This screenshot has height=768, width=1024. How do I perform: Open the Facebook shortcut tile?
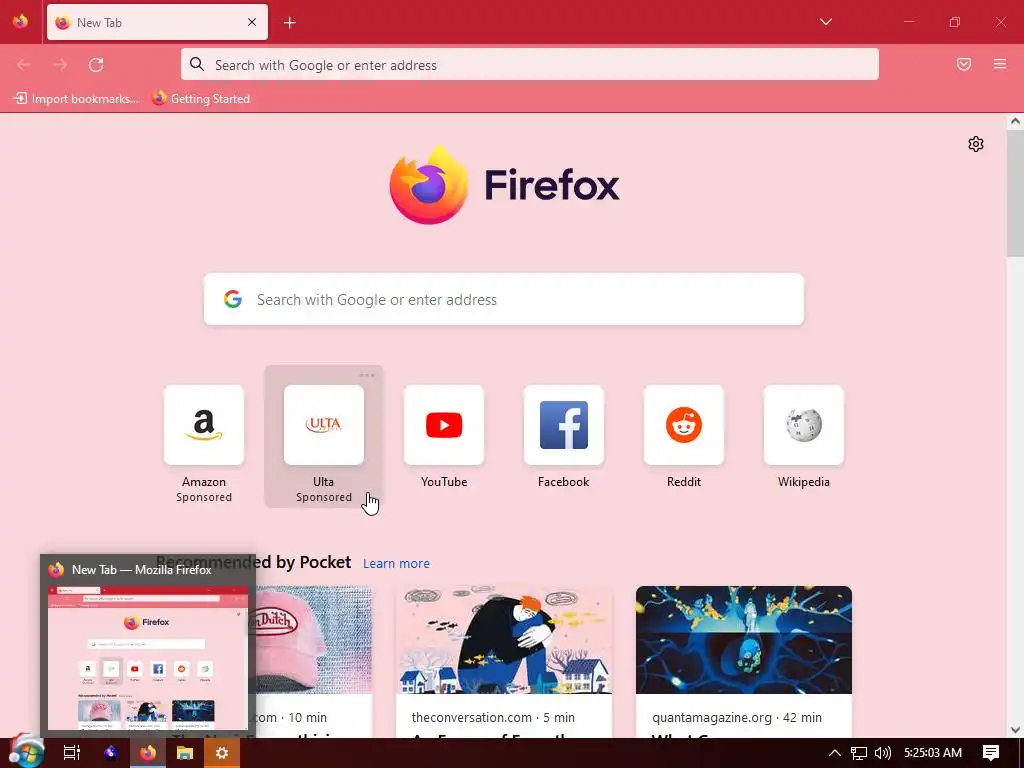[x=564, y=425]
